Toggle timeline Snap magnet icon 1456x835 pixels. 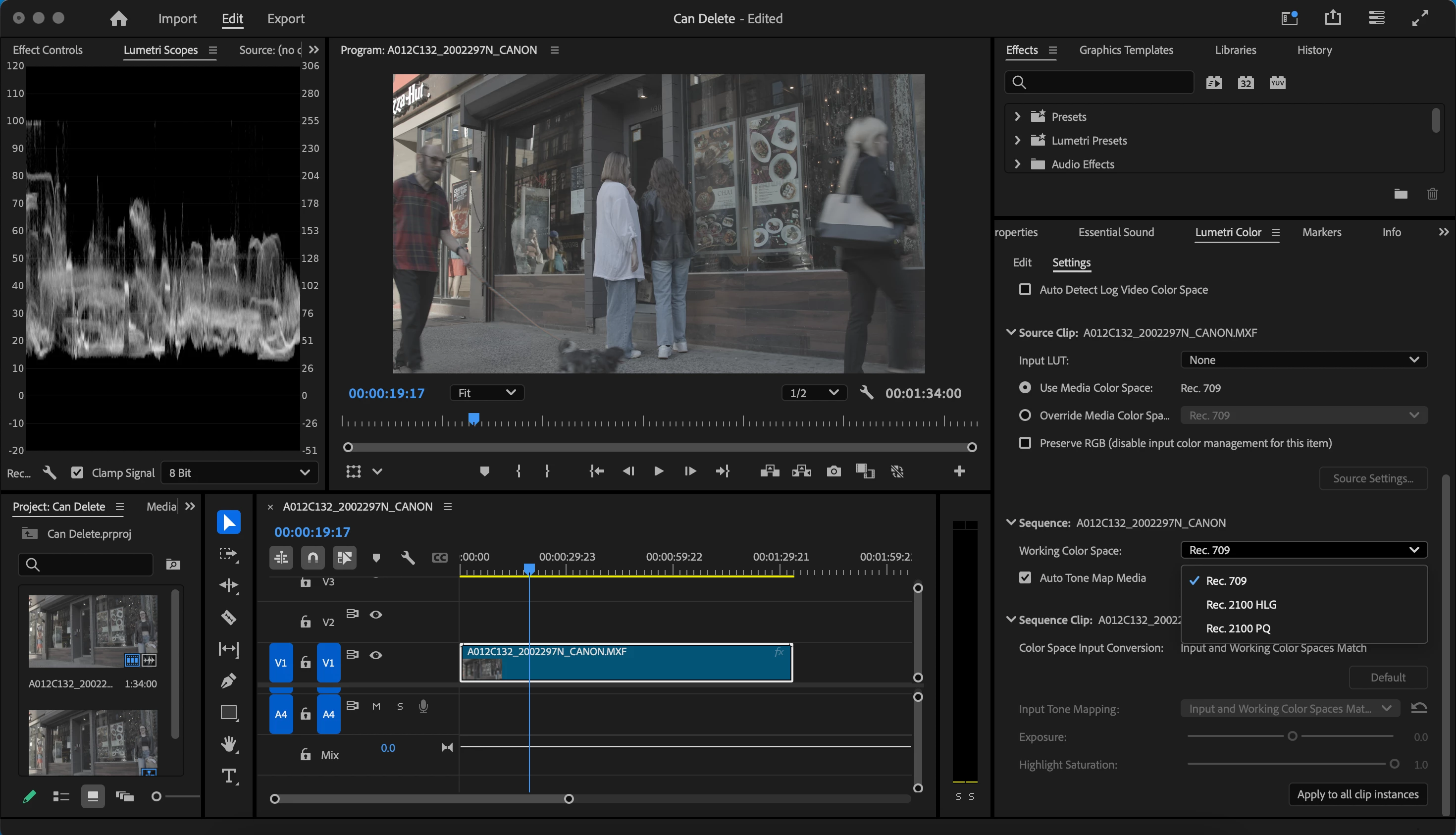point(312,558)
